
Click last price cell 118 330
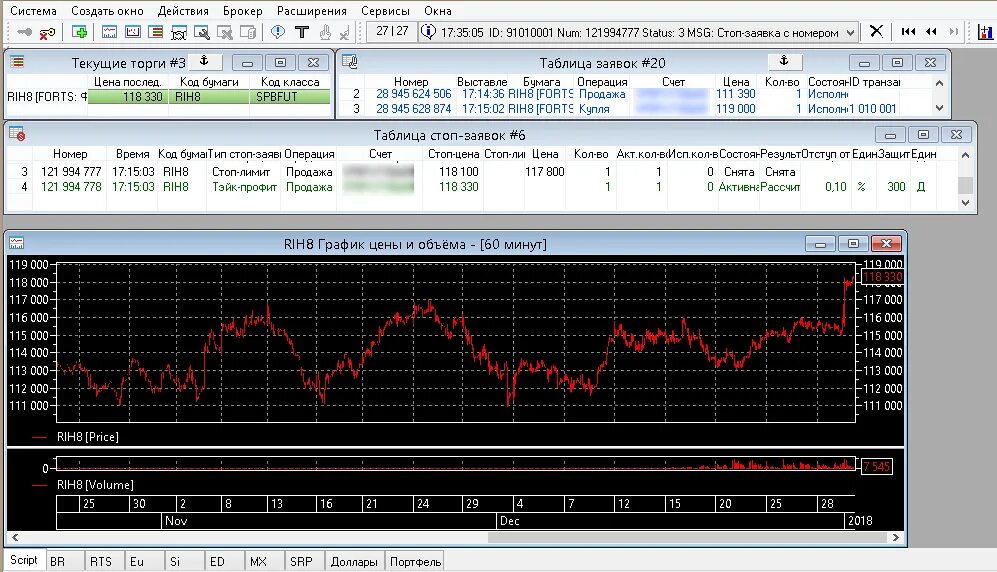tap(127, 97)
